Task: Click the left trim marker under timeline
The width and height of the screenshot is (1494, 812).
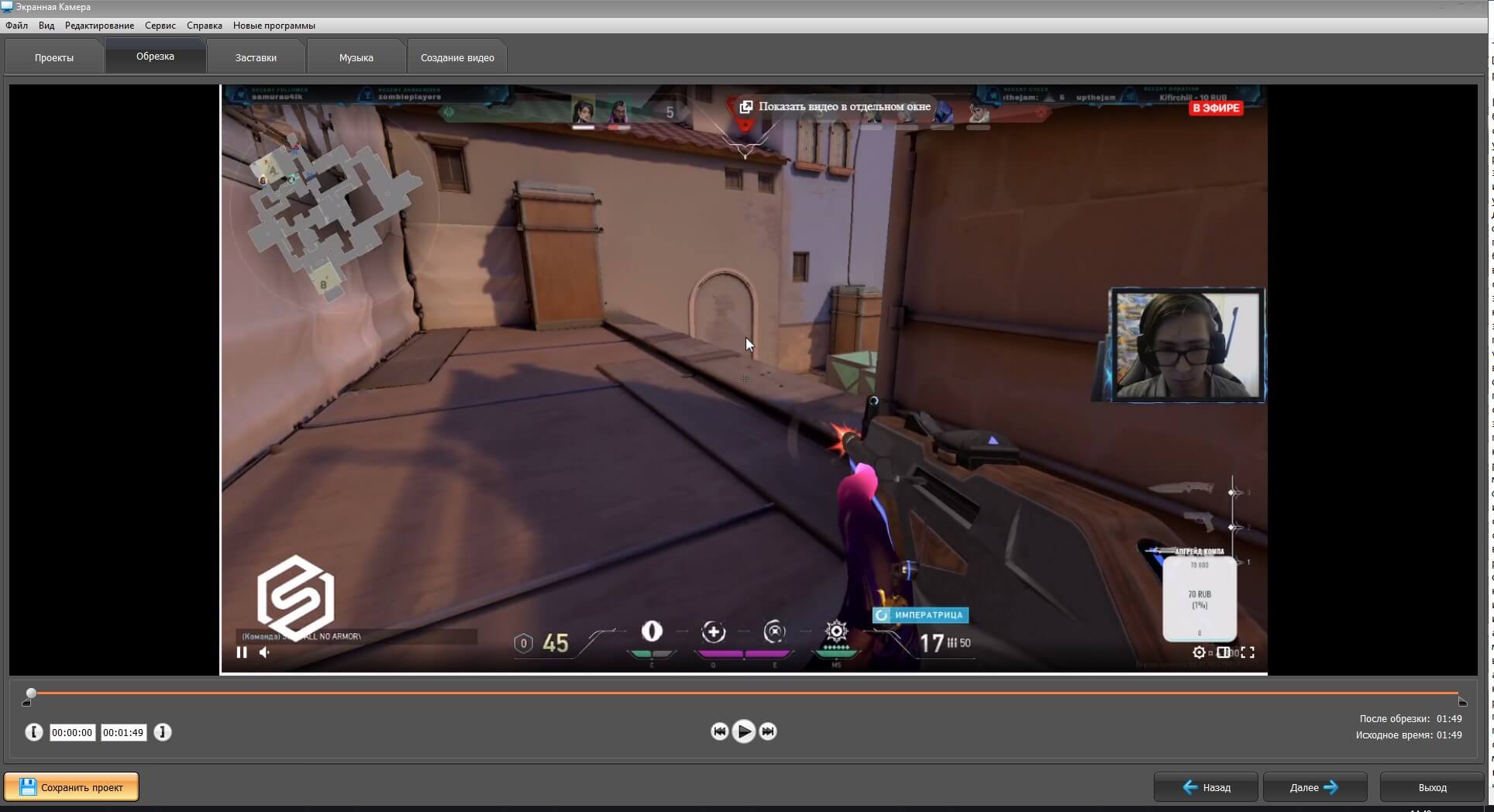Action: (x=27, y=703)
